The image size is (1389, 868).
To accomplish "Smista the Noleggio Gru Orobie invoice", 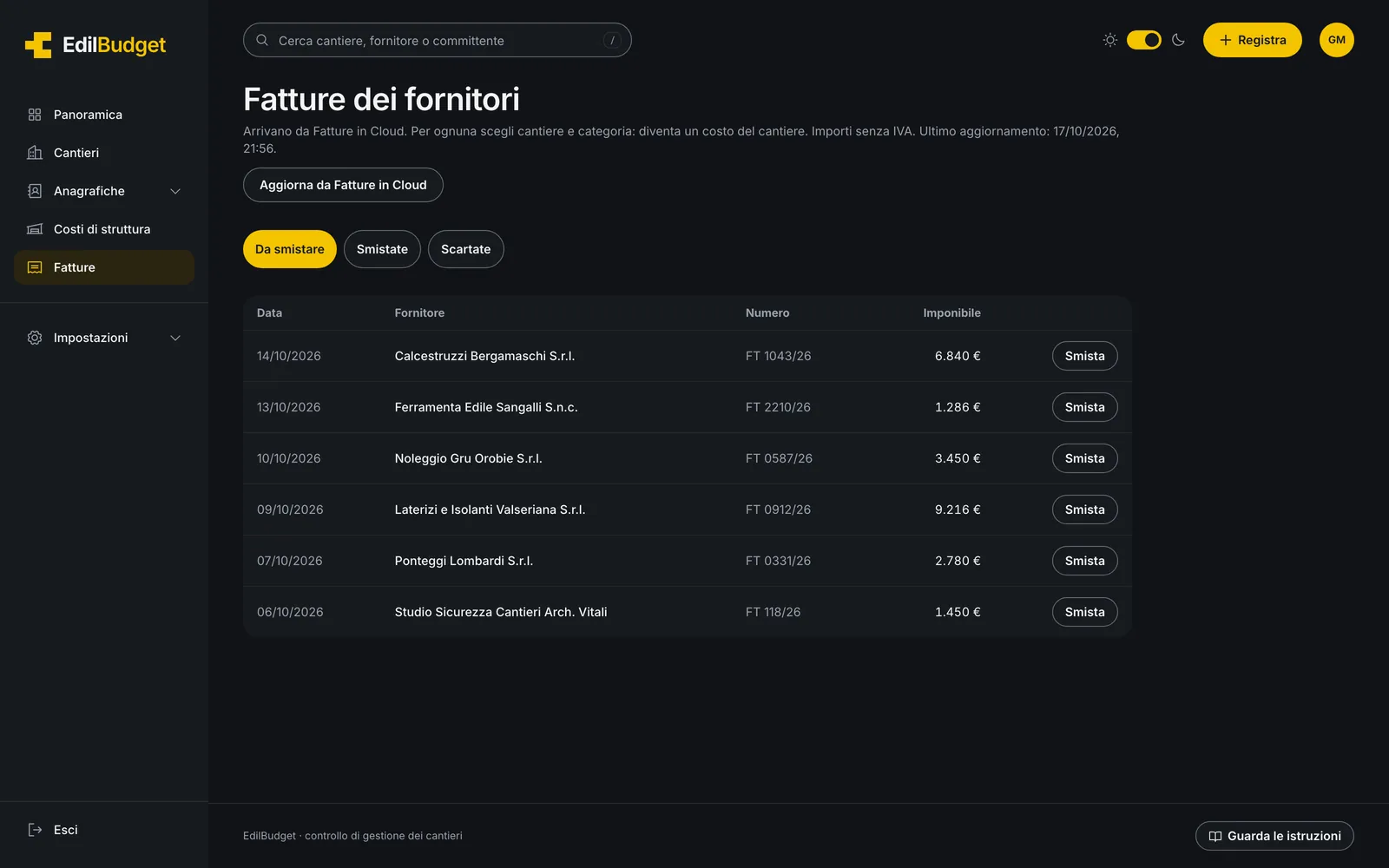I will (1085, 458).
